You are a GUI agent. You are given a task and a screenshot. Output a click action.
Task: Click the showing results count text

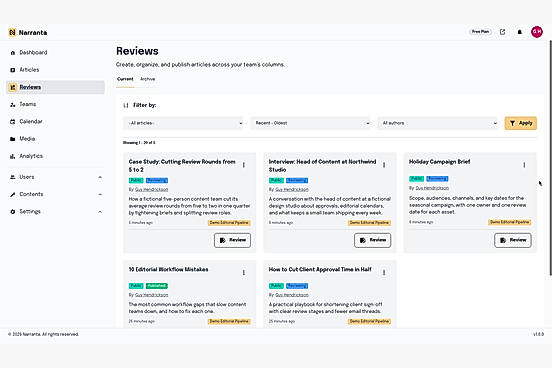[x=139, y=143]
